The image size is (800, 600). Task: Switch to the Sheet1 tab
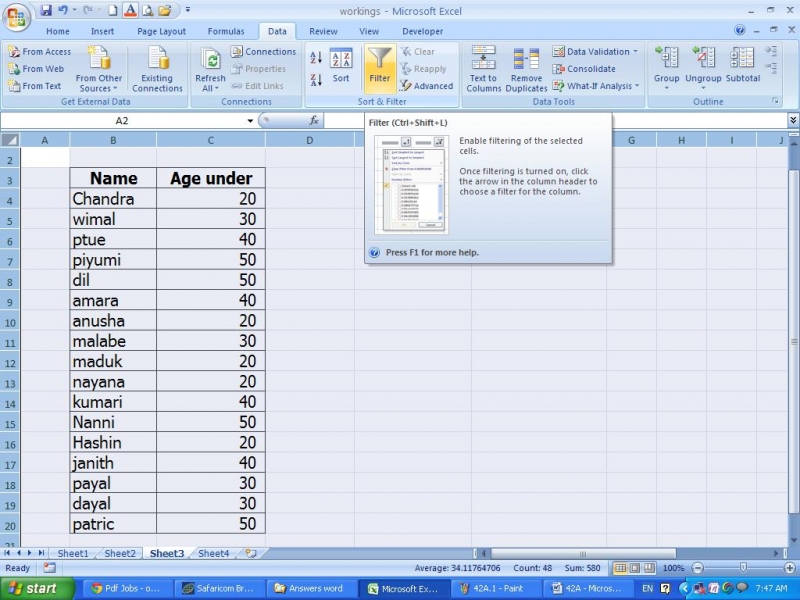click(73, 552)
